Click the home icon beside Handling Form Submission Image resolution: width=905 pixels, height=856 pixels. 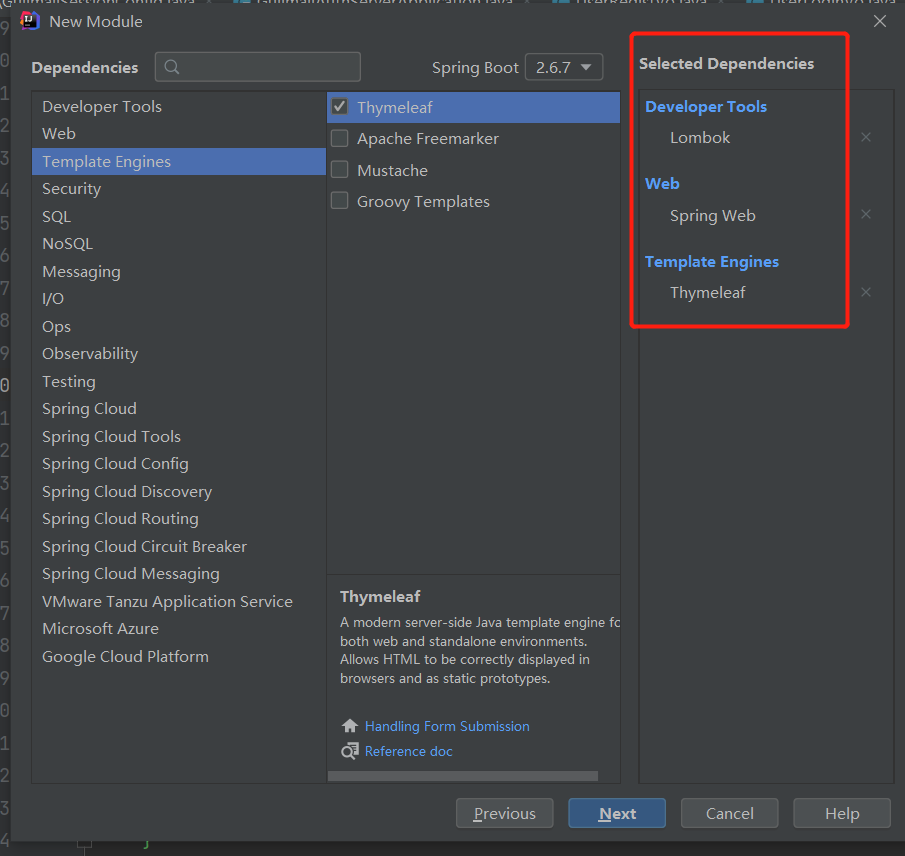pos(350,726)
